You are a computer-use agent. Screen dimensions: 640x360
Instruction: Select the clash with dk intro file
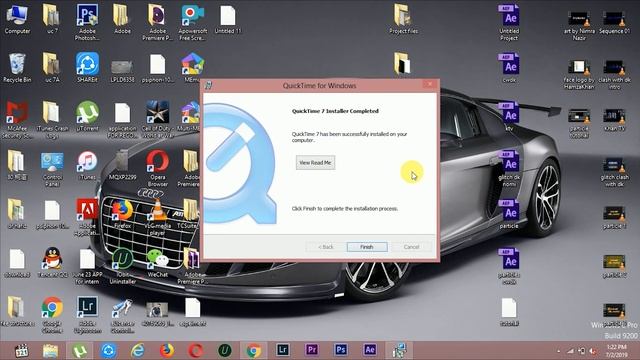[x=614, y=74]
